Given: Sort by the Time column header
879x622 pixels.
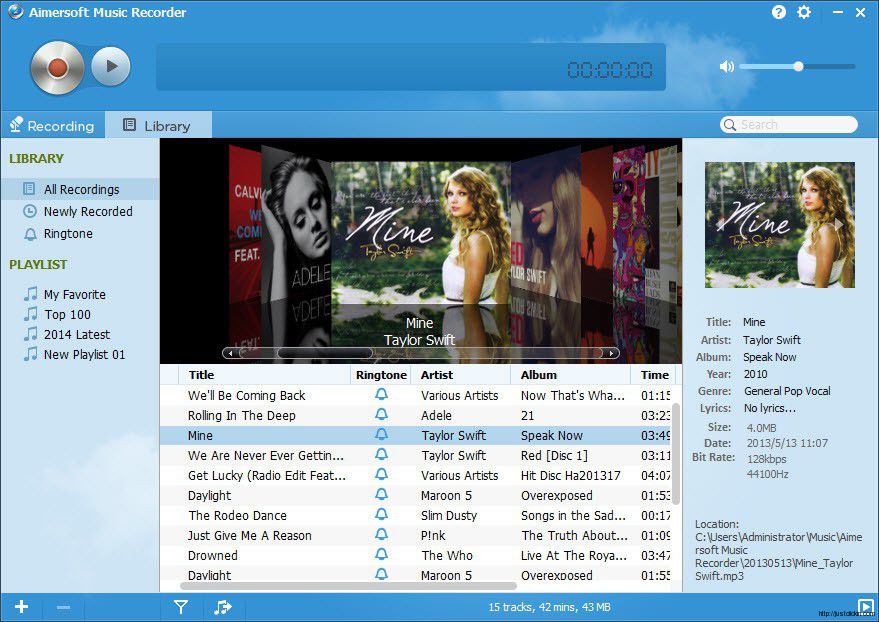Looking at the screenshot, I should pos(654,375).
